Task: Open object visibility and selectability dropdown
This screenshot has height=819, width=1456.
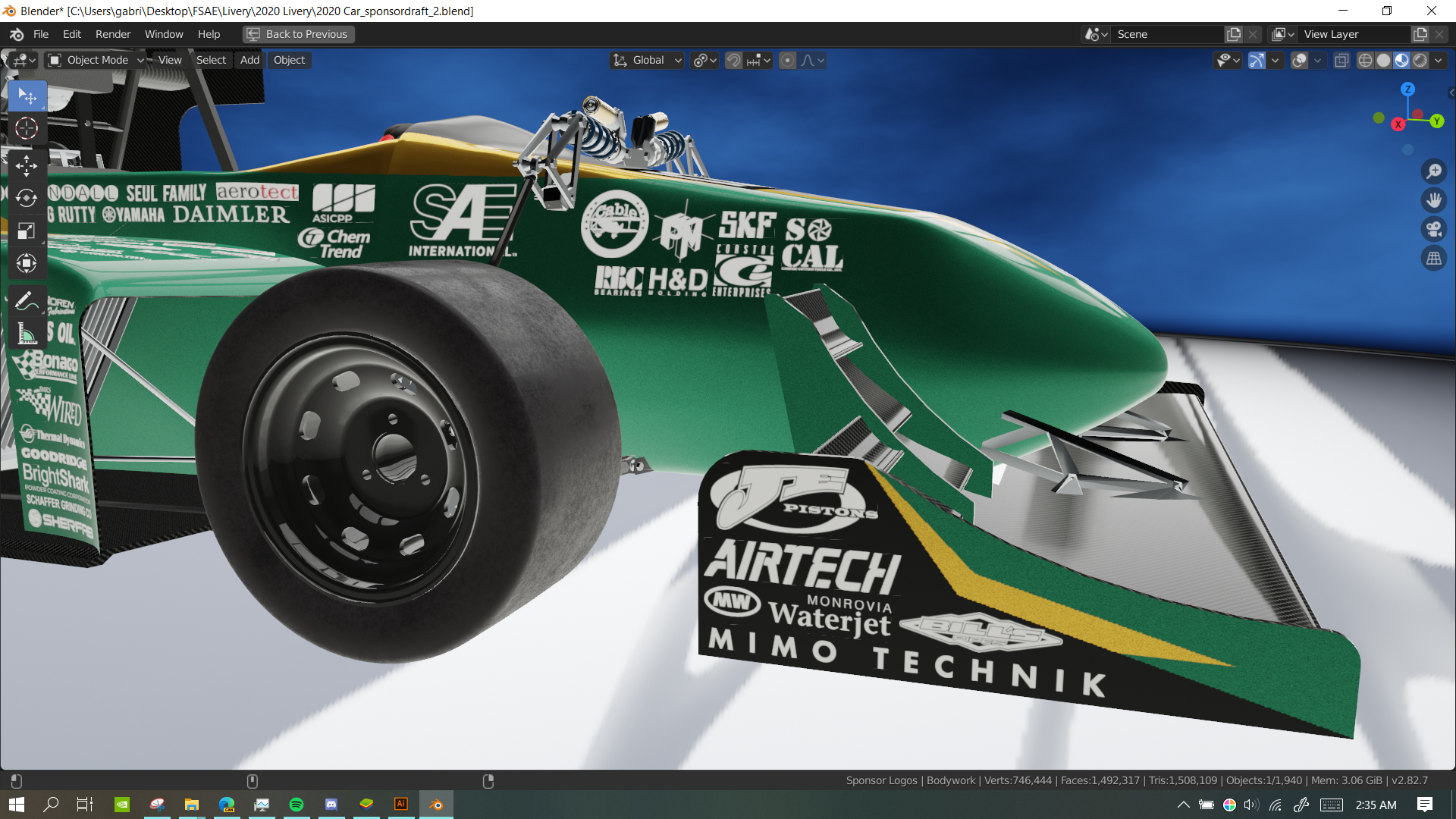Action: 1228,61
